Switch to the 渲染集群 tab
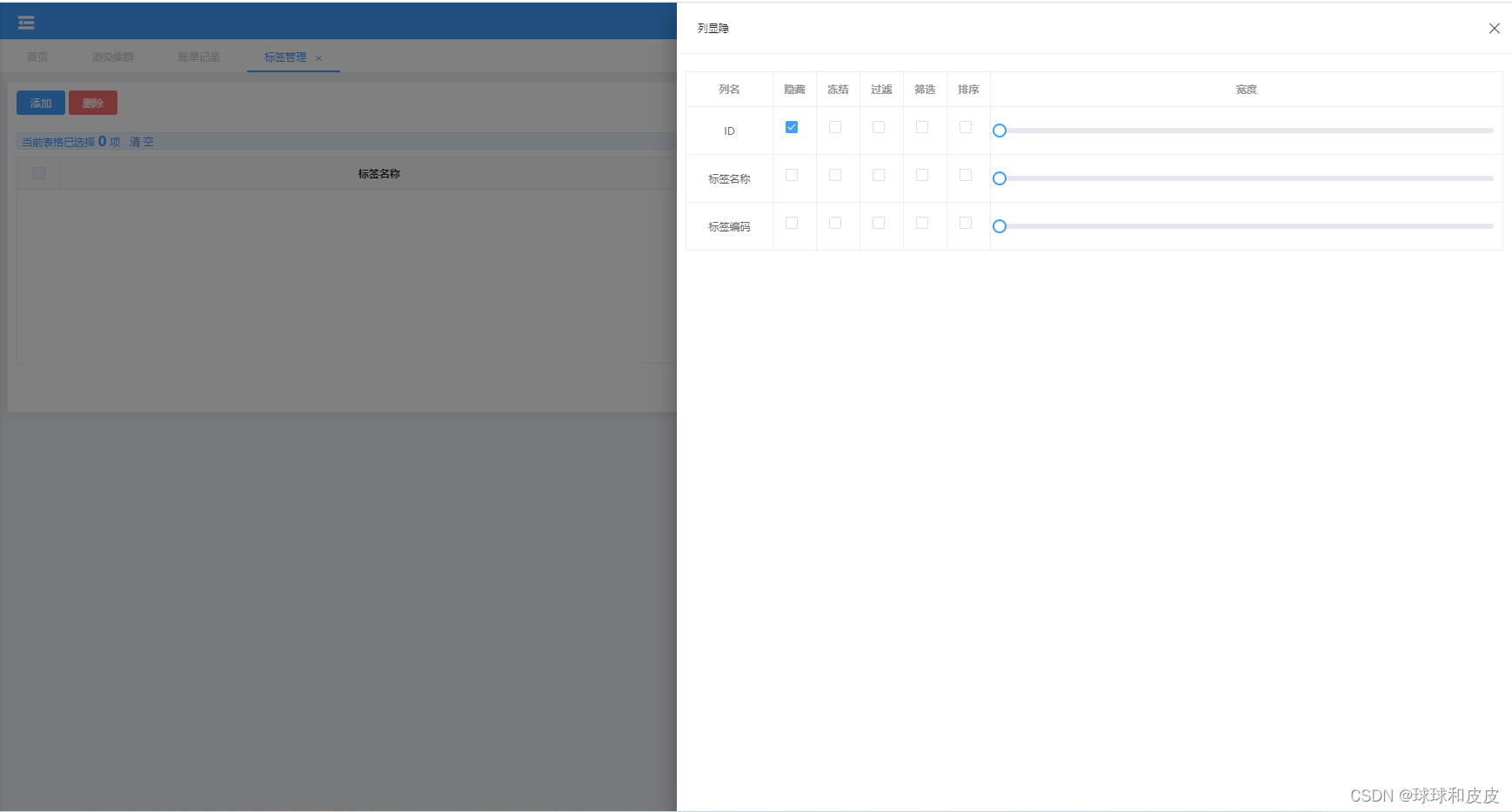 (113, 57)
